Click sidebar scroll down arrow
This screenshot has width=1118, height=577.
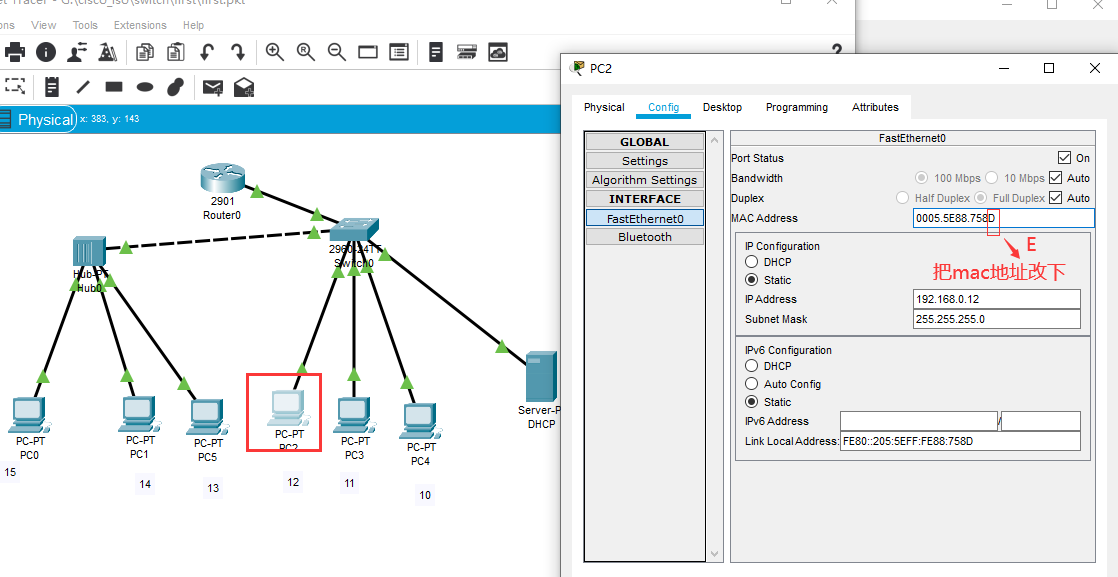click(x=715, y=553)
